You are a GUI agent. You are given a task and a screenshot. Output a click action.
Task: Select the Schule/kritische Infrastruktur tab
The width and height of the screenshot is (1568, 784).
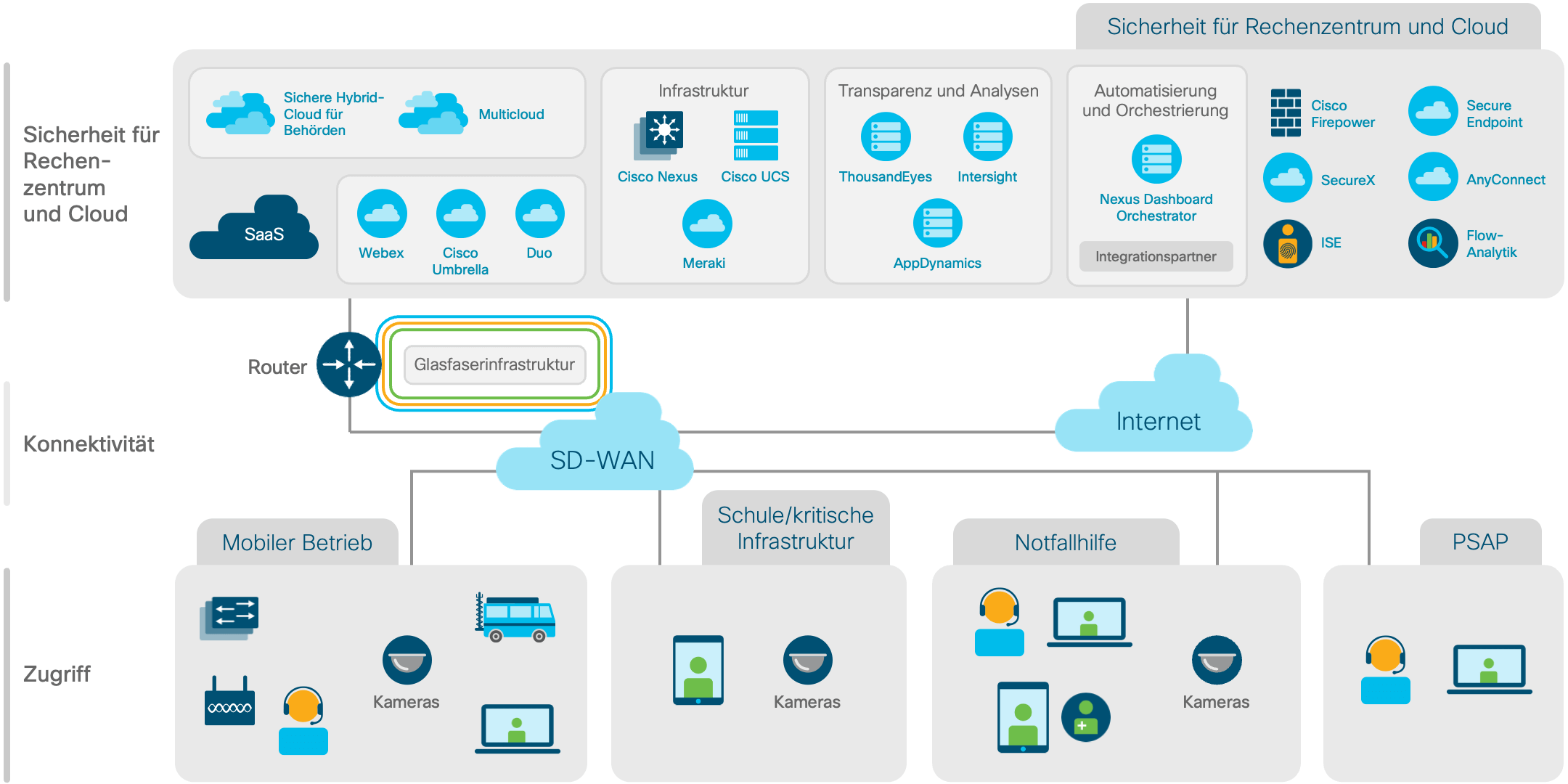coord(796,528)
